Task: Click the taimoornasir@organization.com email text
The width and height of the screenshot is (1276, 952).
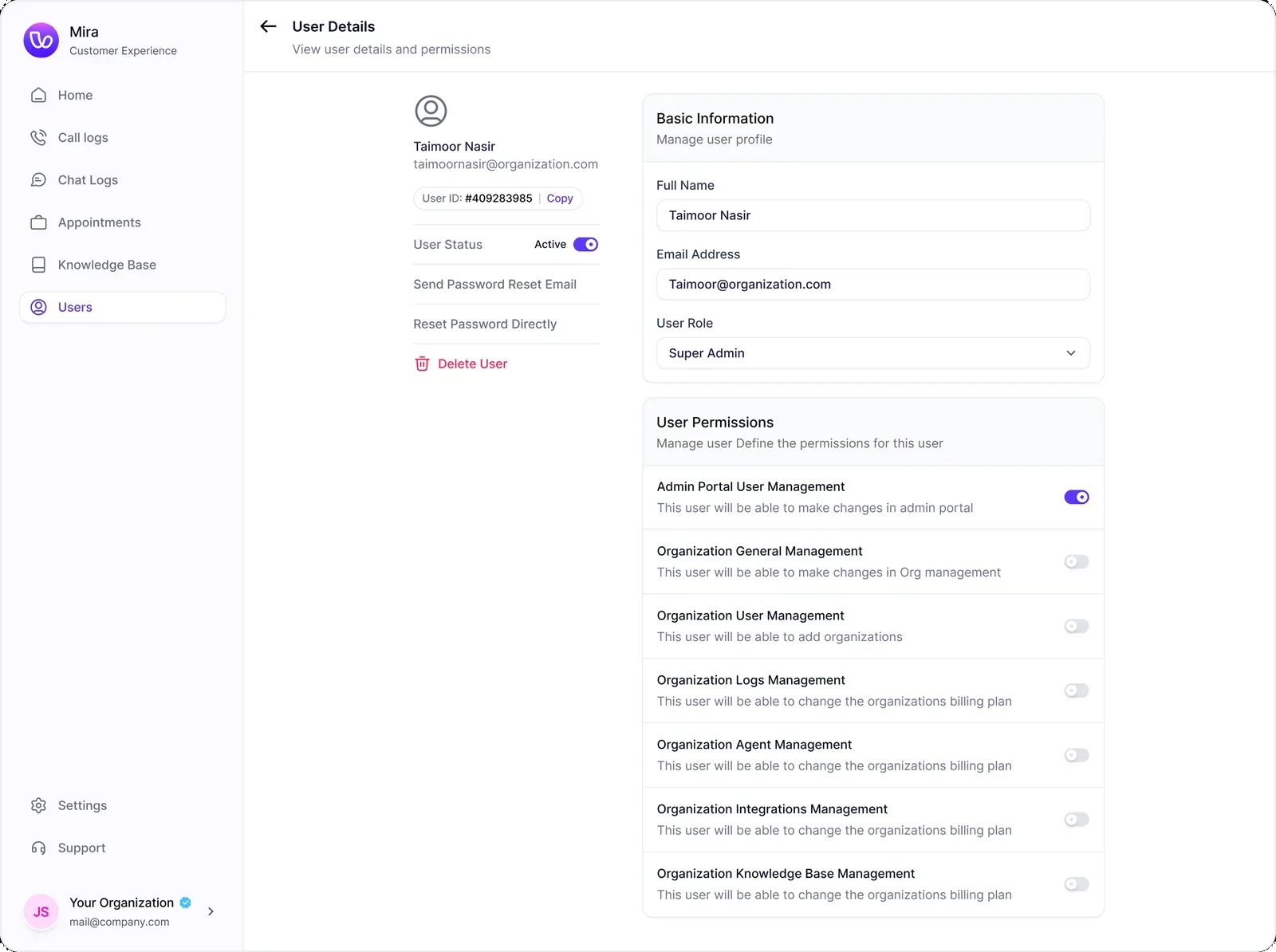Action: (506, 164)
